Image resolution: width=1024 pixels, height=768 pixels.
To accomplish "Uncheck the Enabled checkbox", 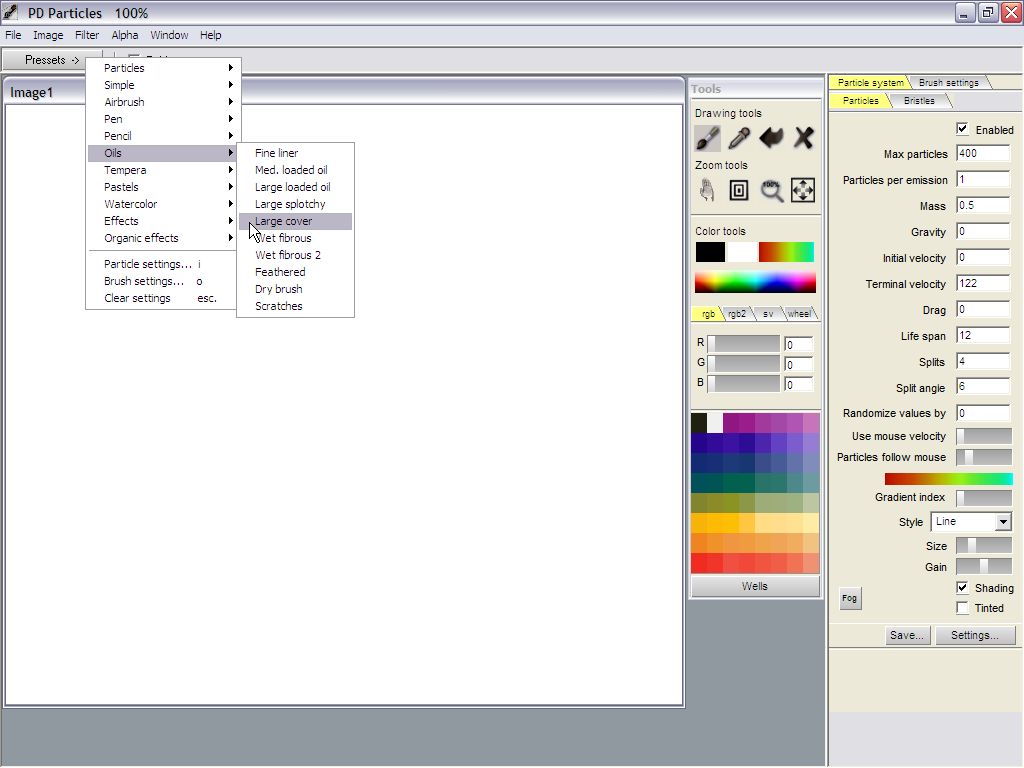I will [962, 129].
